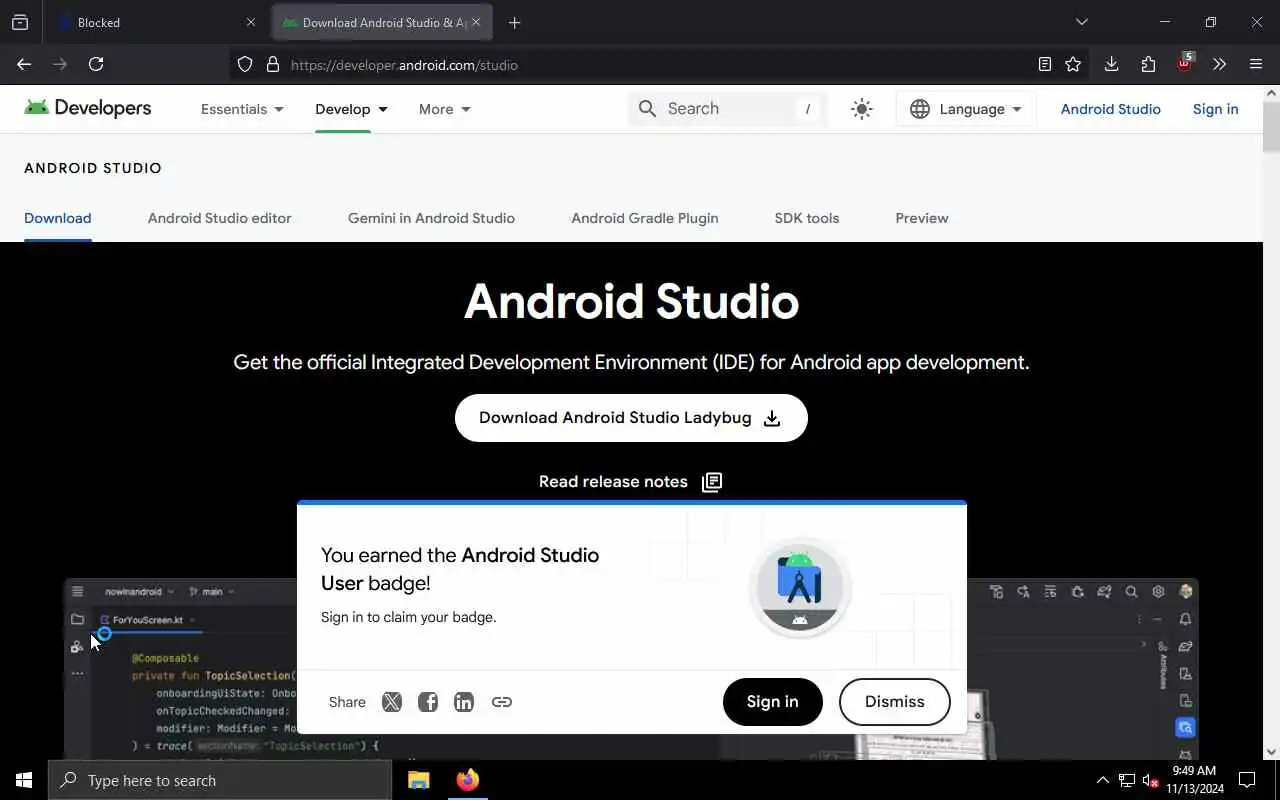
Task: Open the Preview tab
Action: tap(922, 218)
